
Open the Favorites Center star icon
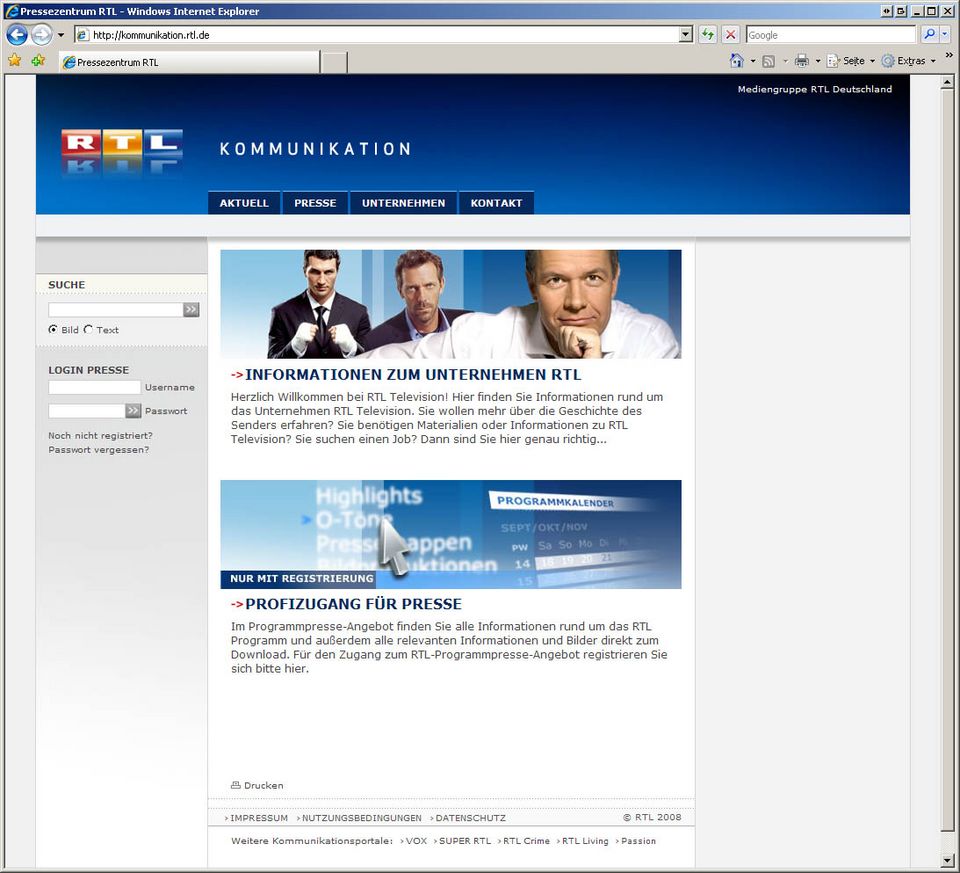coord(15,60)
